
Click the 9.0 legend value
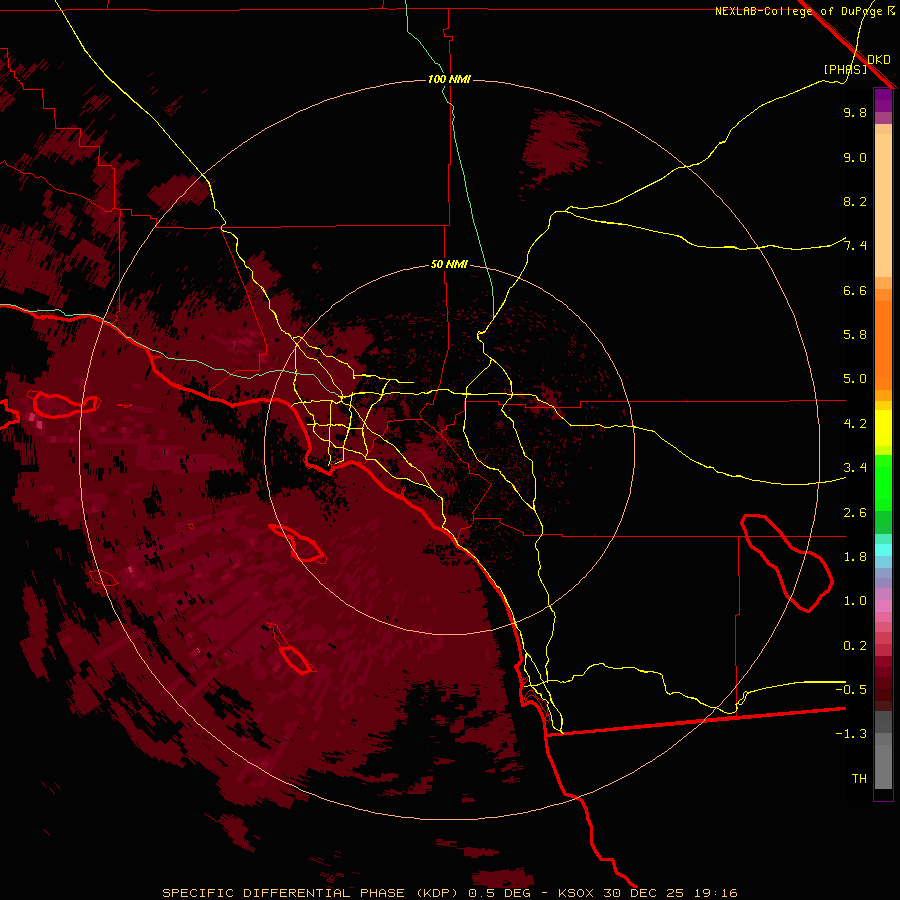(x=855, y=157)
